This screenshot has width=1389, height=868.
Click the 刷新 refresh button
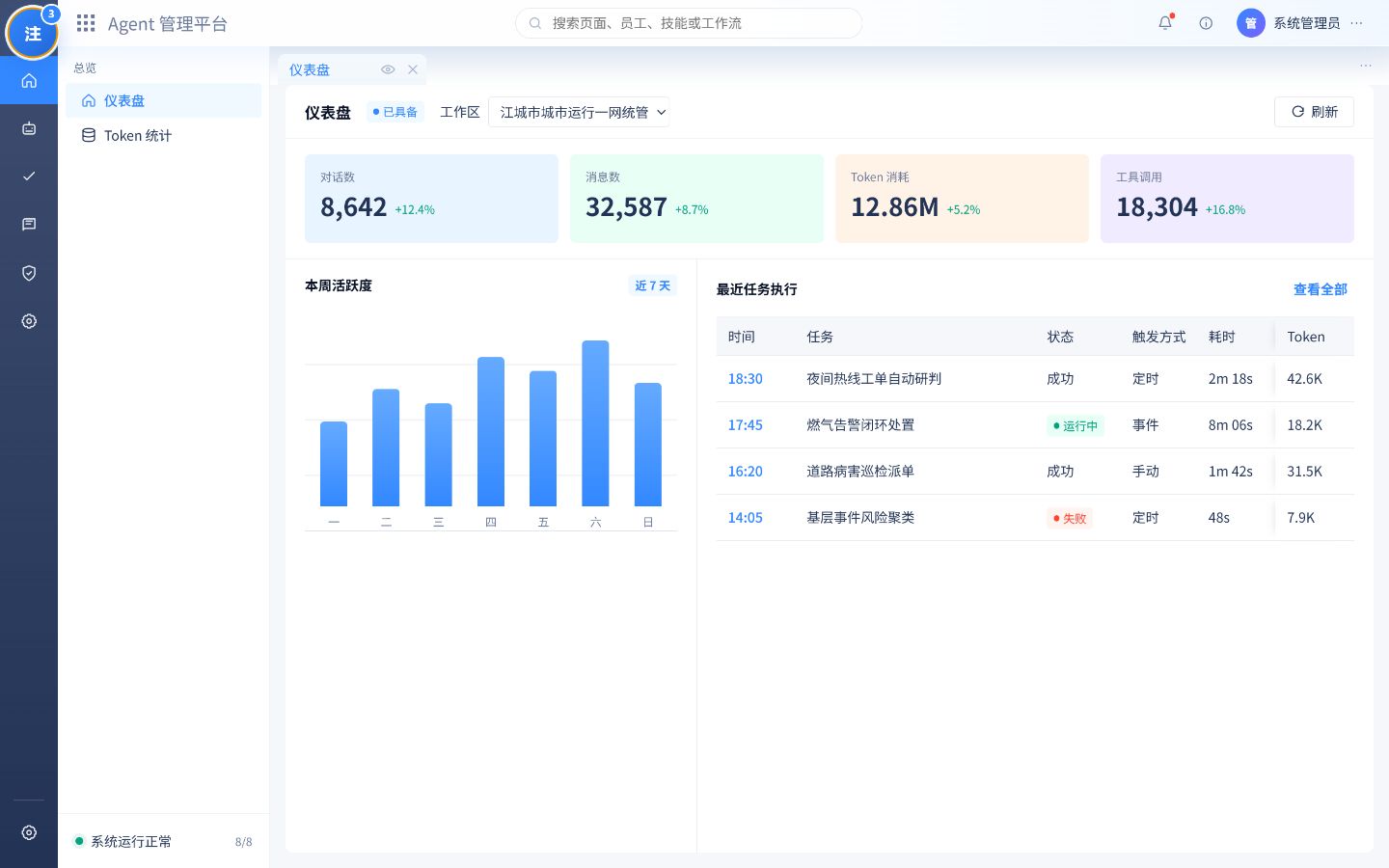pos(1314,112)
